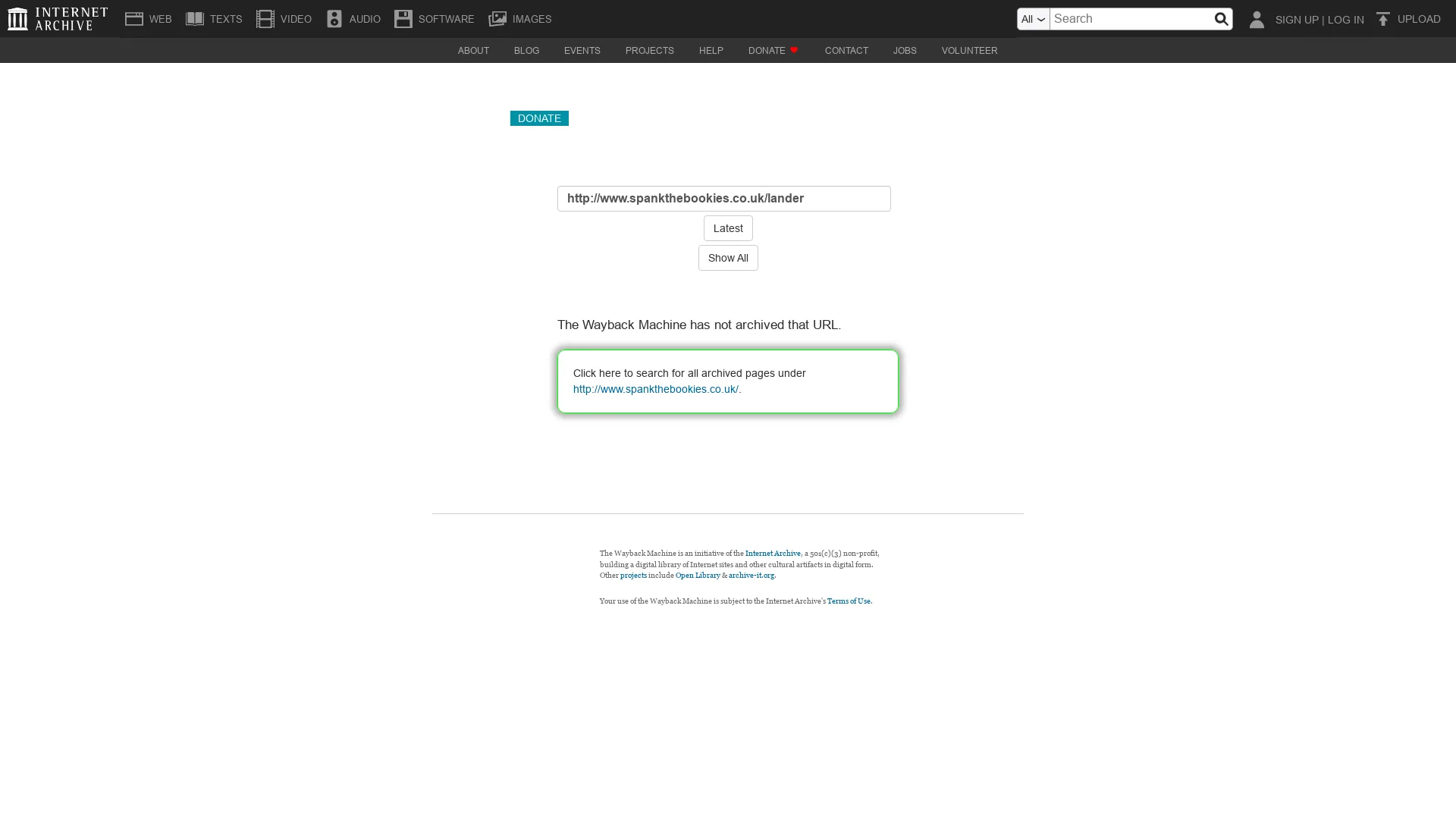Screen dimensions: 1456x819
Task: Open the Projects menu item
Action: pos(649,51)
